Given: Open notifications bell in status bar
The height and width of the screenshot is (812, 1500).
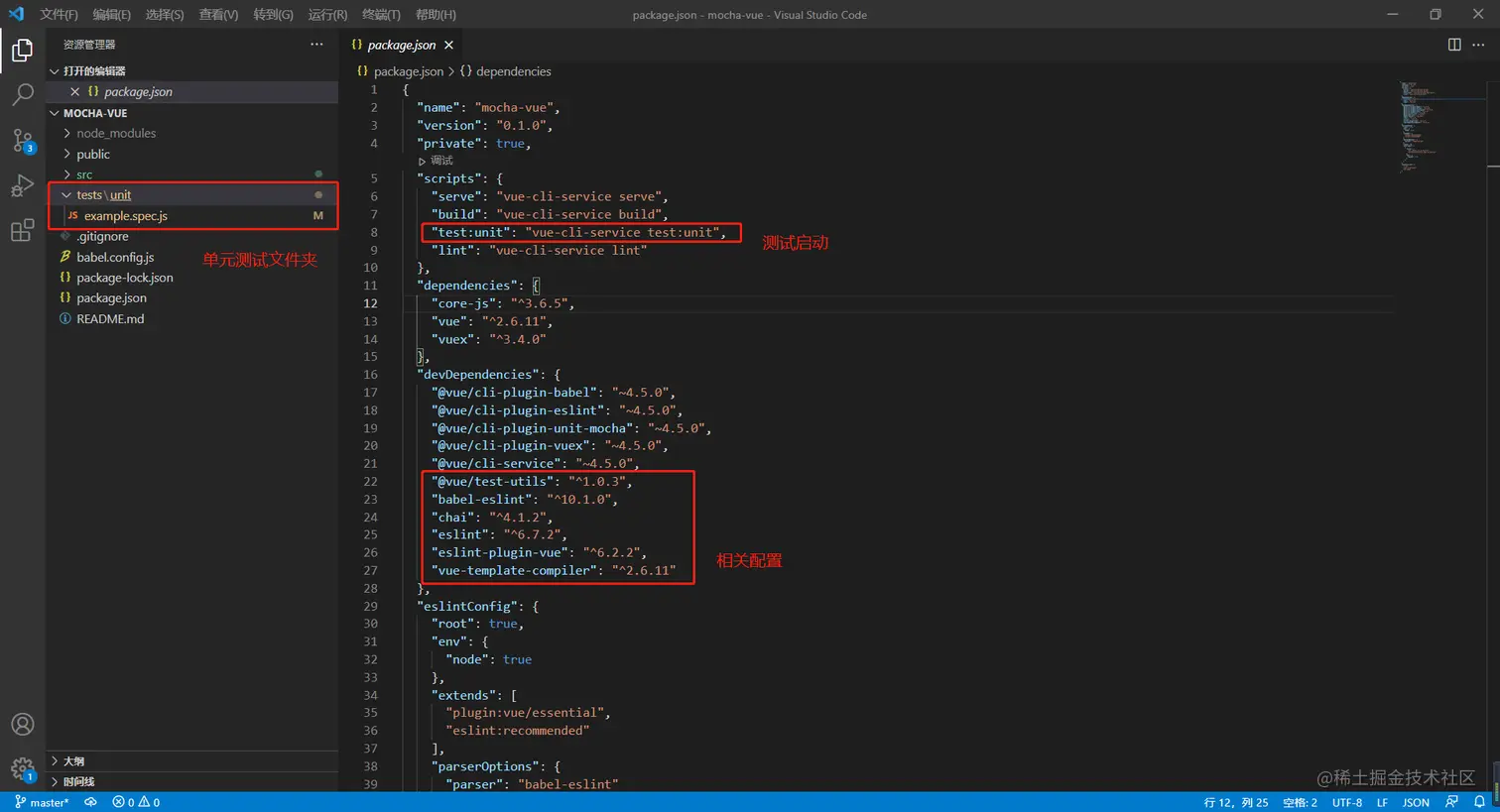Looking at the screenshot, I should coord(1479,802).
